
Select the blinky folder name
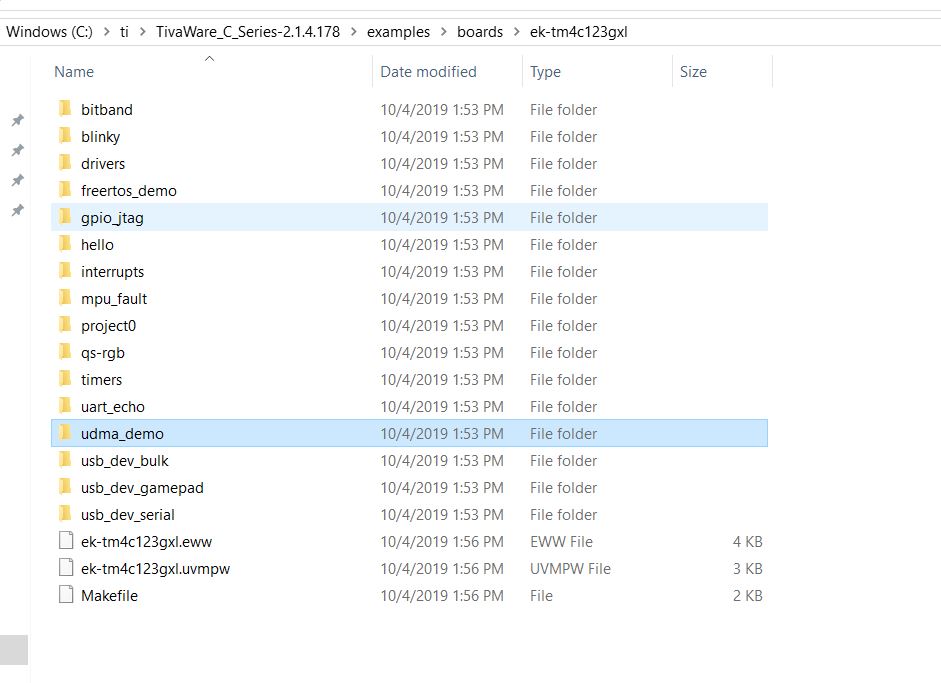click(100, 137)
